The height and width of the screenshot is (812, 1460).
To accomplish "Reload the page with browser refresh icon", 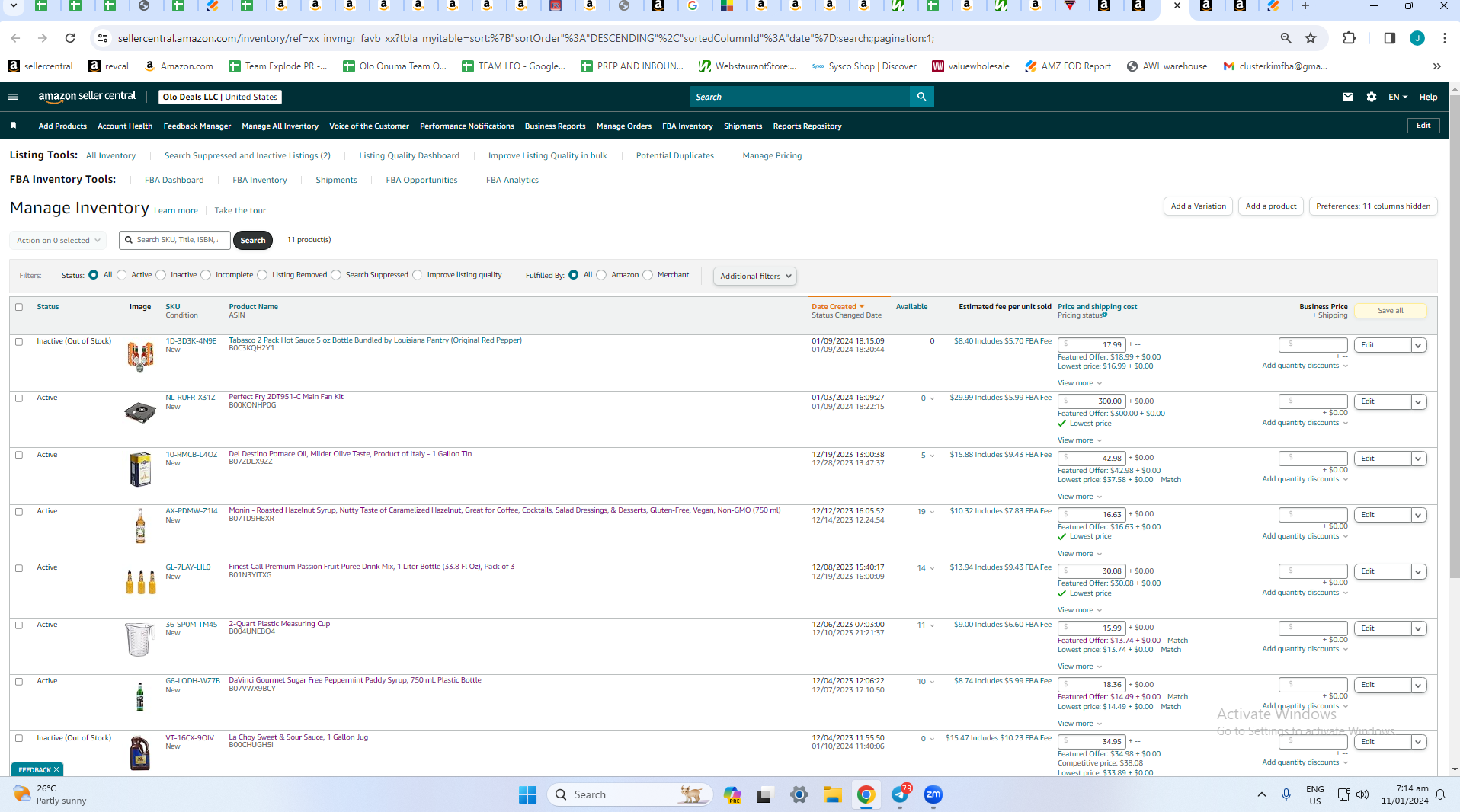I will (70, 38).
